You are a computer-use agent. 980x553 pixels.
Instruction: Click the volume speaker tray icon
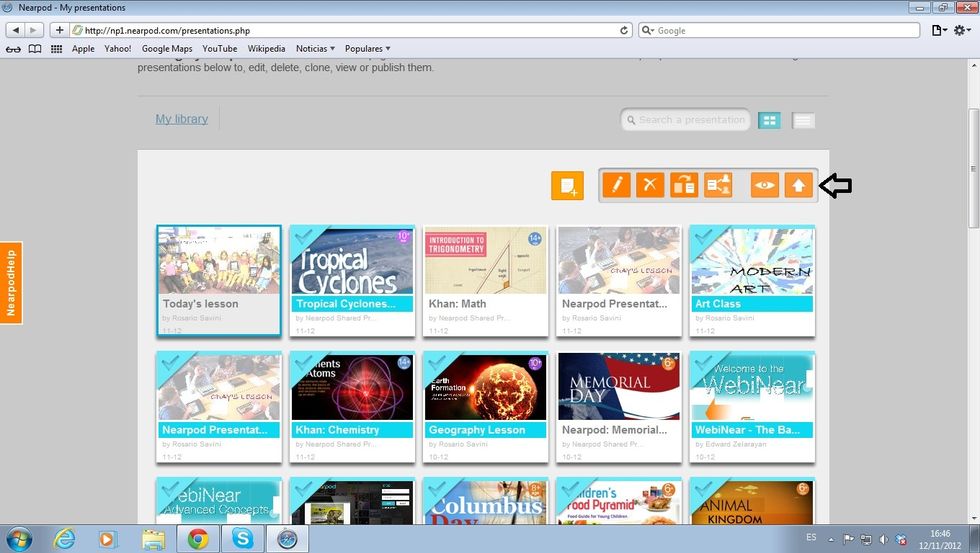pyautogui.click(x=884, y=539)
